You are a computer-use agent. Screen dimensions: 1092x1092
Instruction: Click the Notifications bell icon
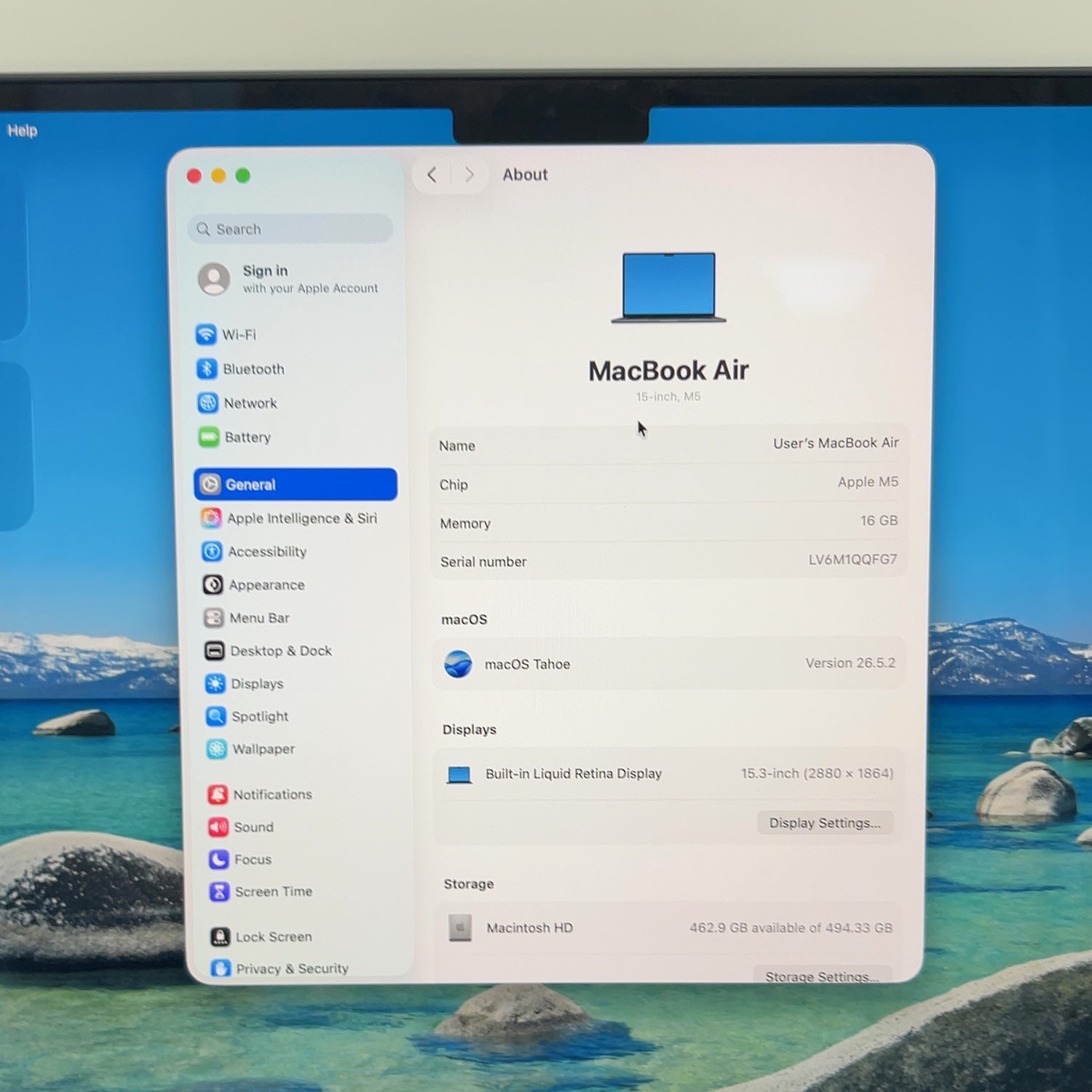(218, 794)
